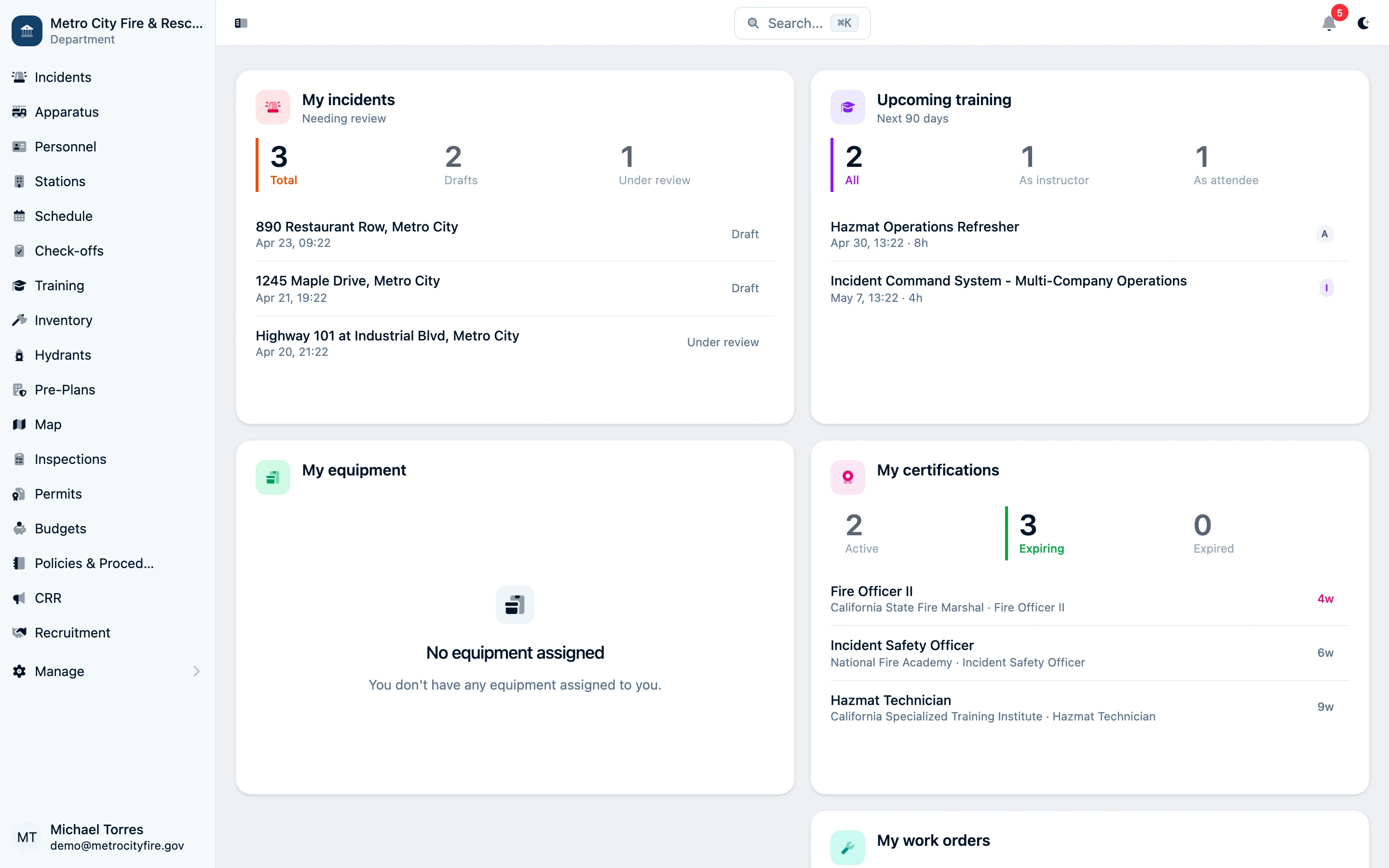Switch to dark mode with the moon toggle
Image resolution: width=1389 pixels, height=868 pixels.
click(1364, 23)
